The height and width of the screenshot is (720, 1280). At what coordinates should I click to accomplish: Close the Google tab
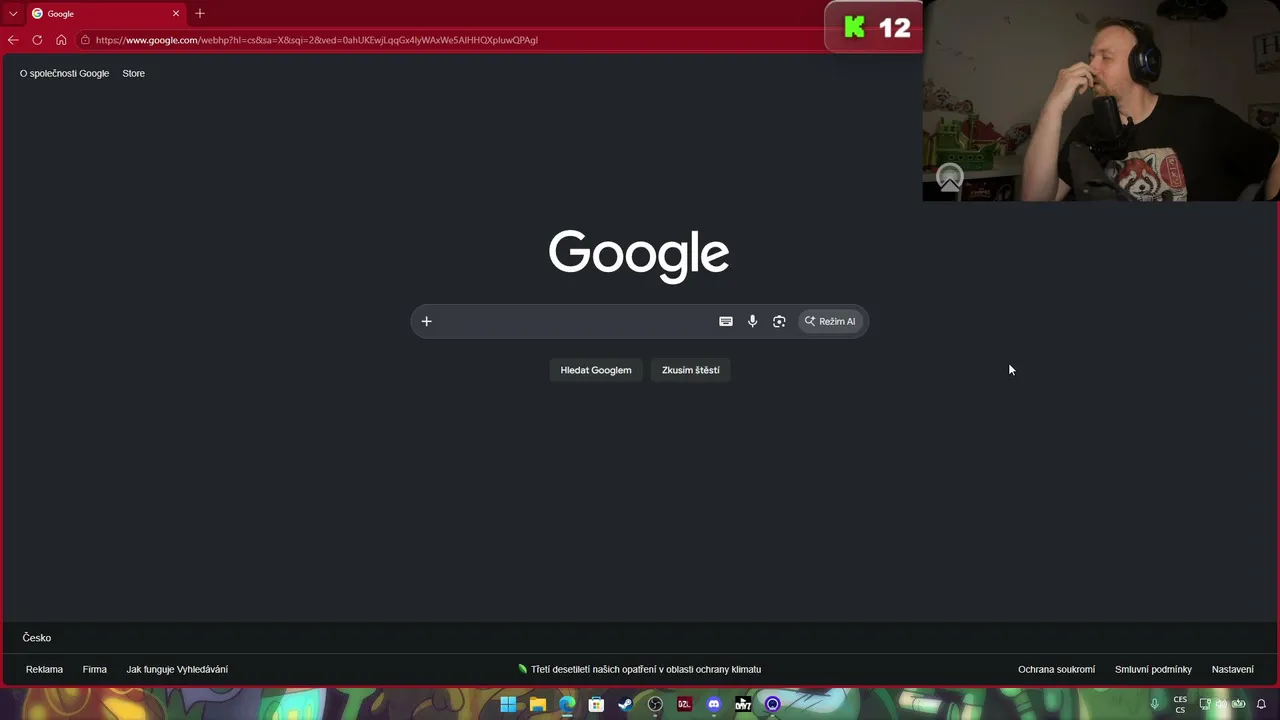click(176, 14)
